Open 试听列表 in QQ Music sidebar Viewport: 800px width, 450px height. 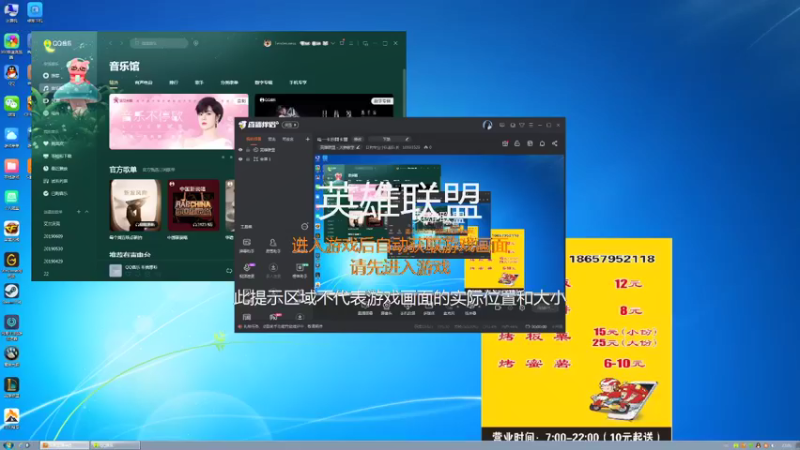55,181
